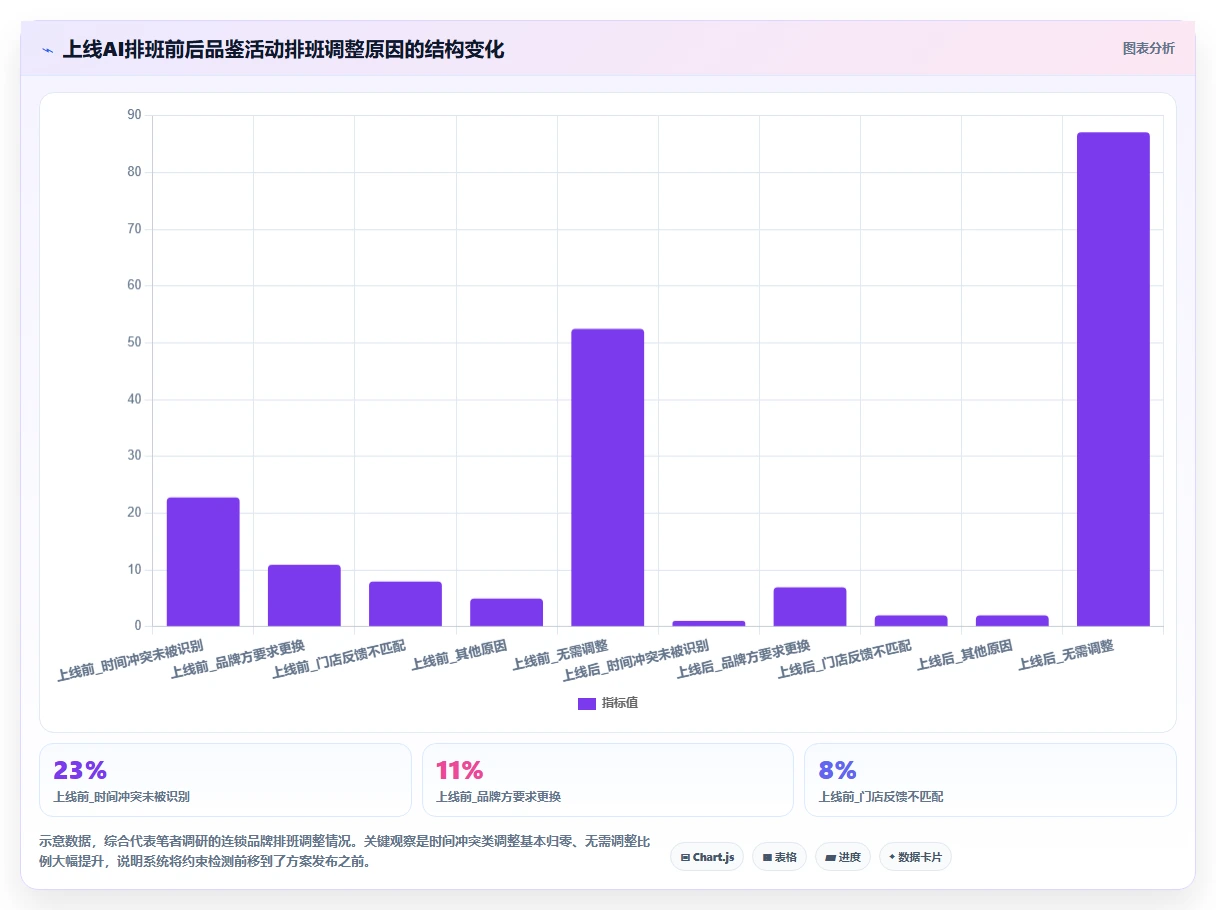Click the 上线前_时间冲突未被识别 bar

(x=203, y=562)
